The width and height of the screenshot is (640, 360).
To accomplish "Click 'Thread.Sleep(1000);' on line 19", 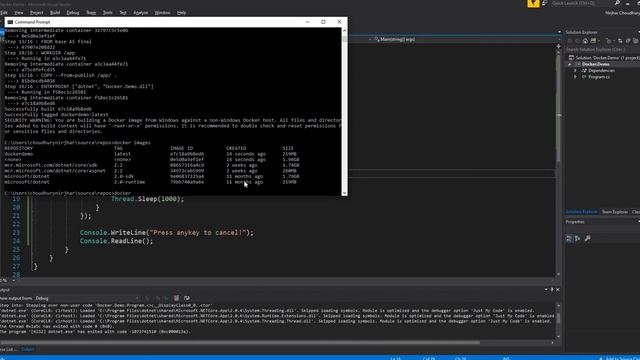I will coord(147,199).
